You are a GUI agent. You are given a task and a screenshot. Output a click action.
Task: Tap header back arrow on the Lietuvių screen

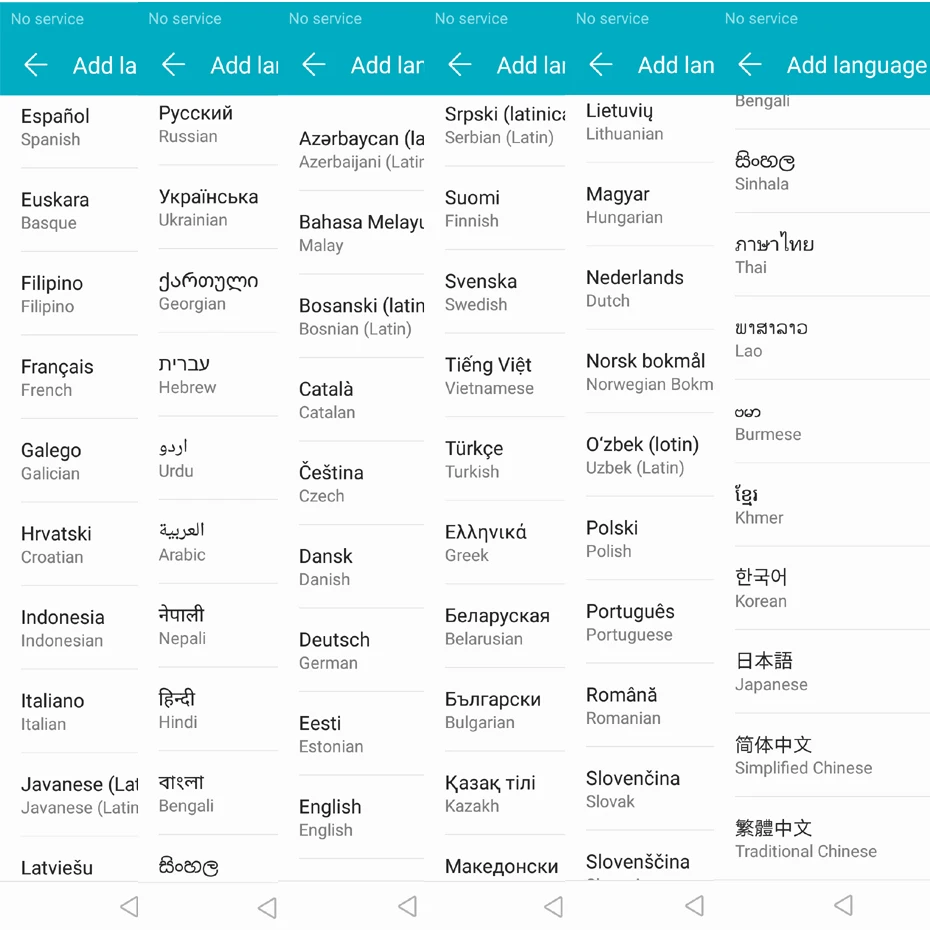(601, 65)
